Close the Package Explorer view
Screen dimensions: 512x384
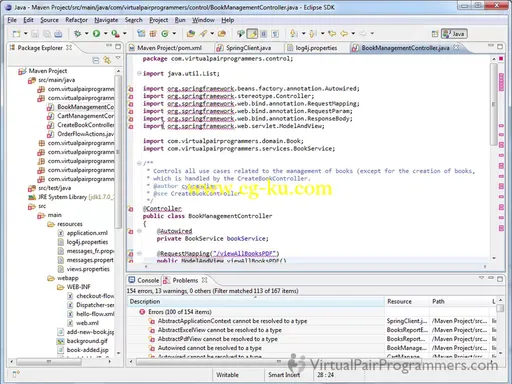tap(69, 47)
